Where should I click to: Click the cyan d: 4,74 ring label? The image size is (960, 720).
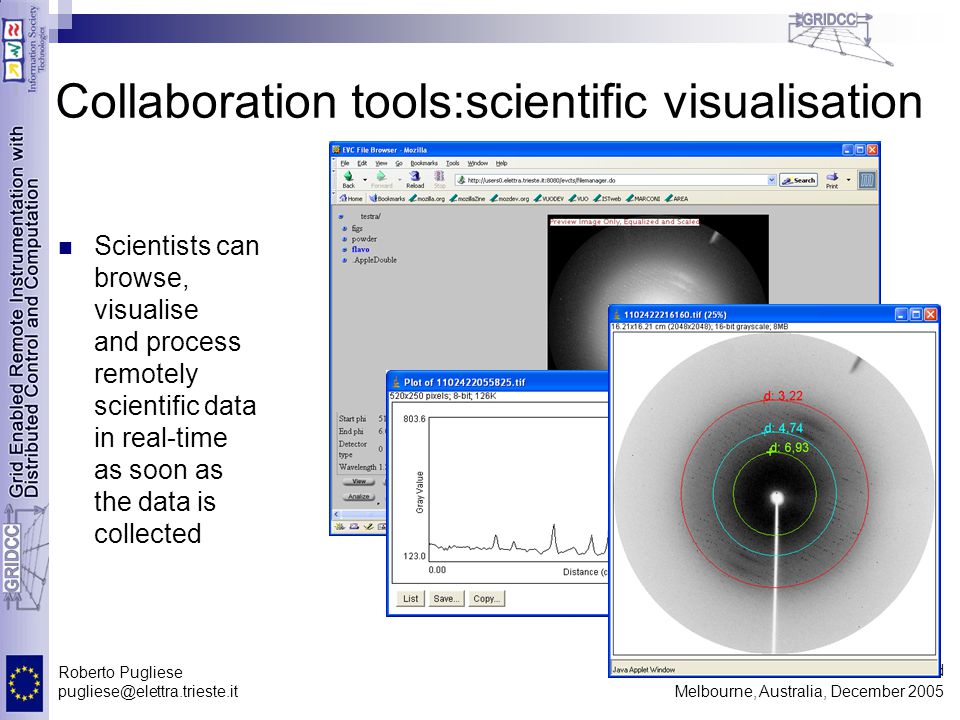point(783,428)
